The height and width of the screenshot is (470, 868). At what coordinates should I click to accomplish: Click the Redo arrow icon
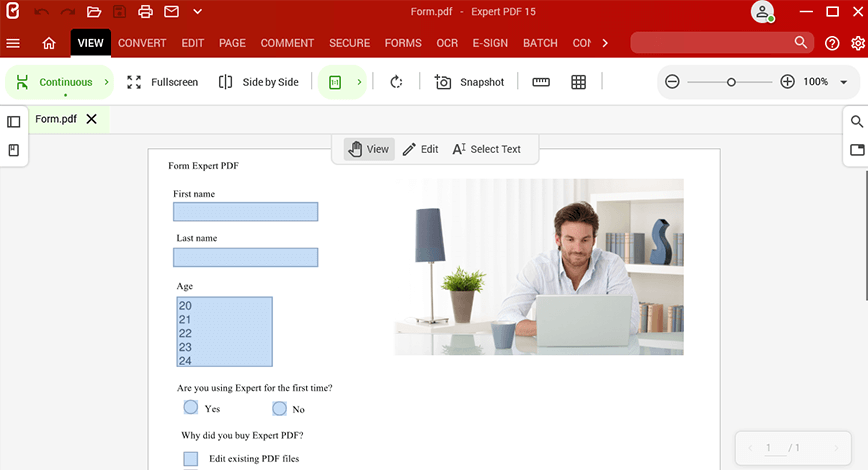point(68,12)
